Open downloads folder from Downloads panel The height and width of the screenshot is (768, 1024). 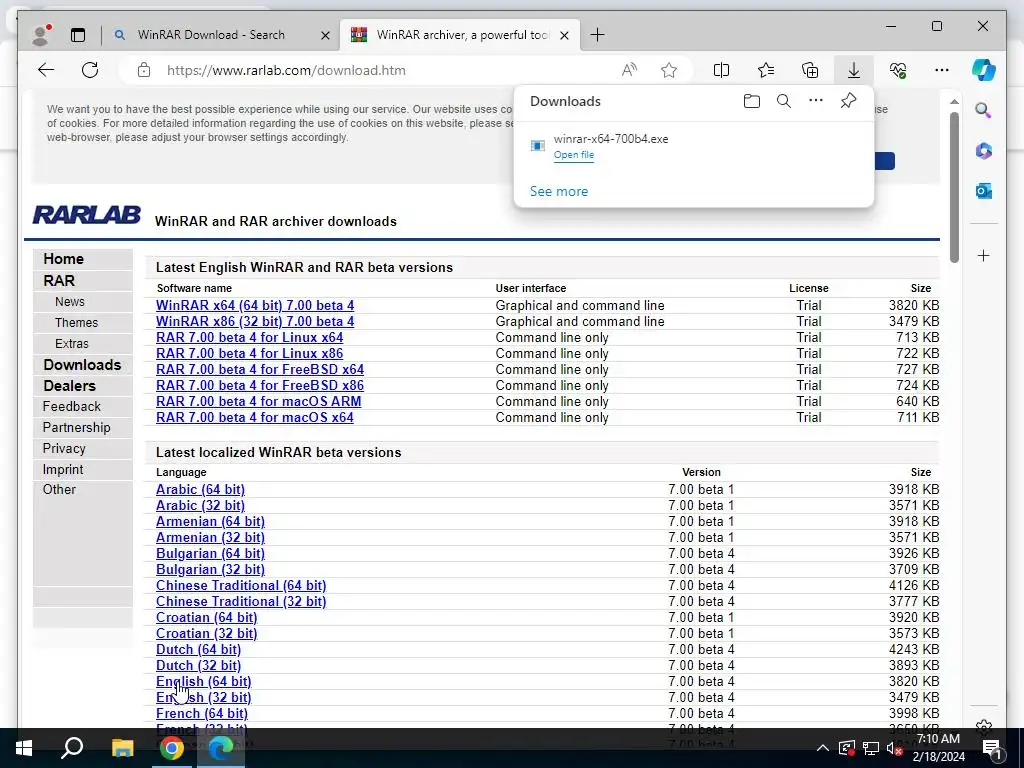coord(752,101)
